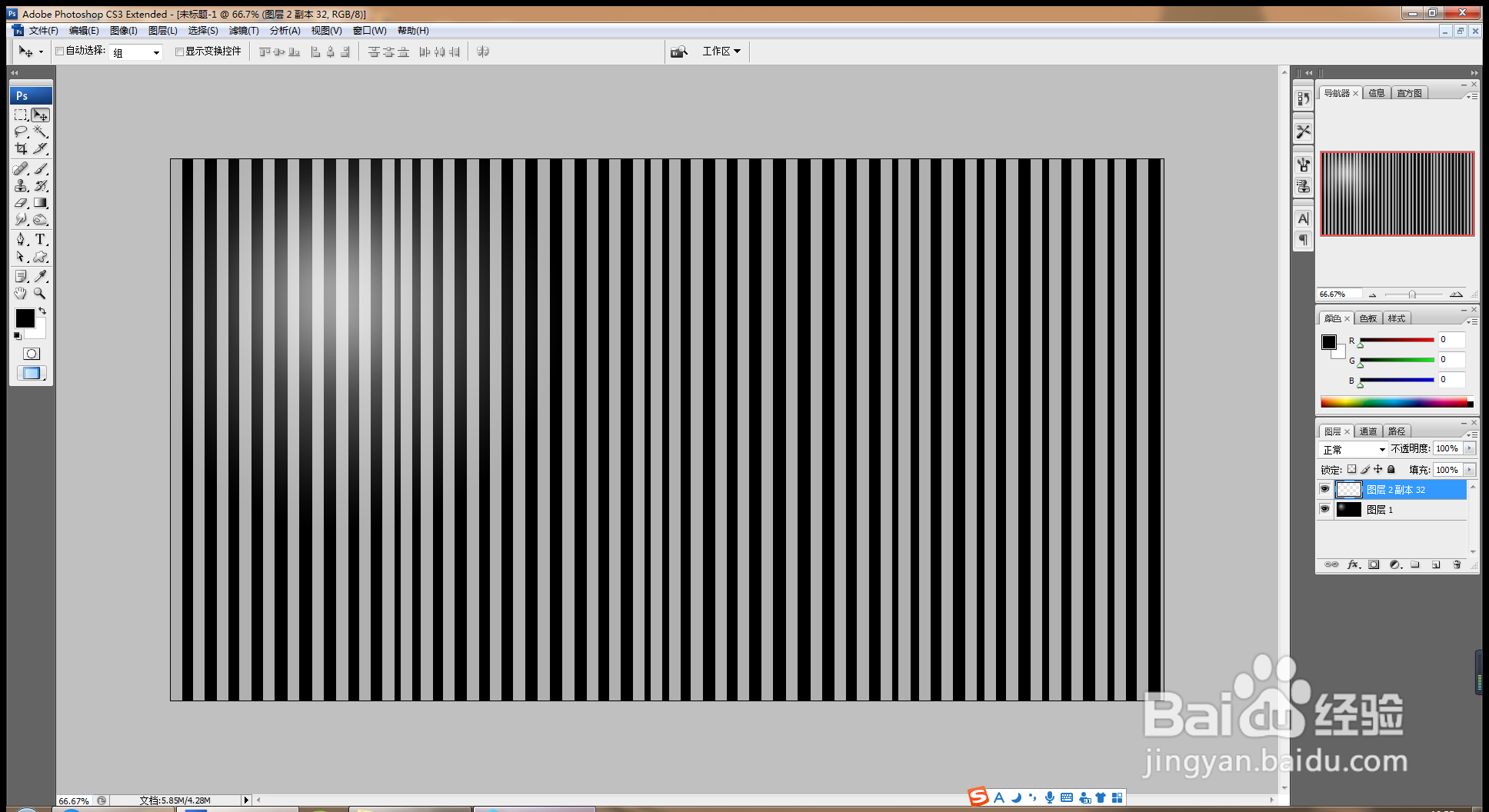
Task: Open the 组 auto-select dropdown
Action: (137, 52)
